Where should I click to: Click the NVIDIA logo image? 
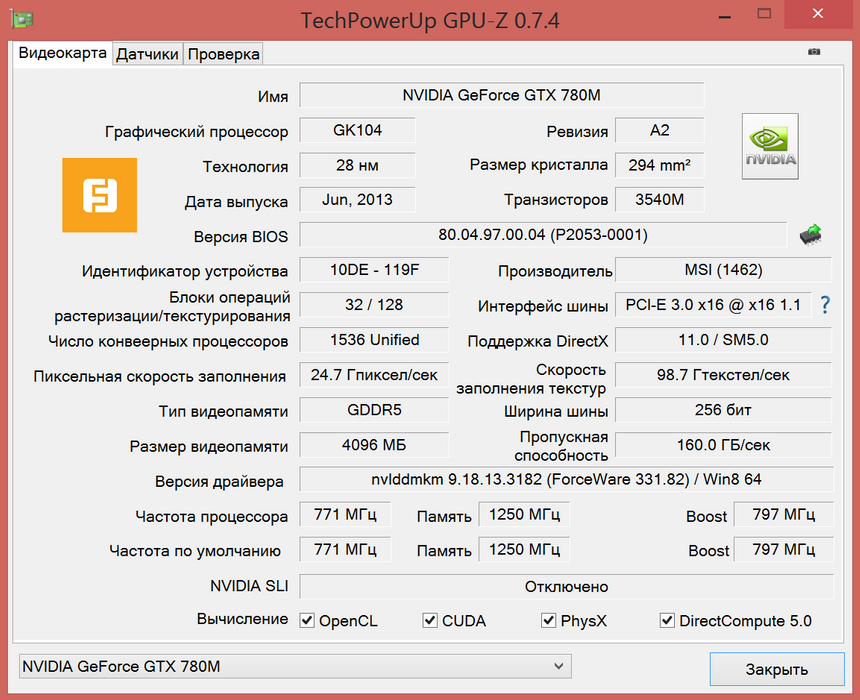(x=769, y=146)
